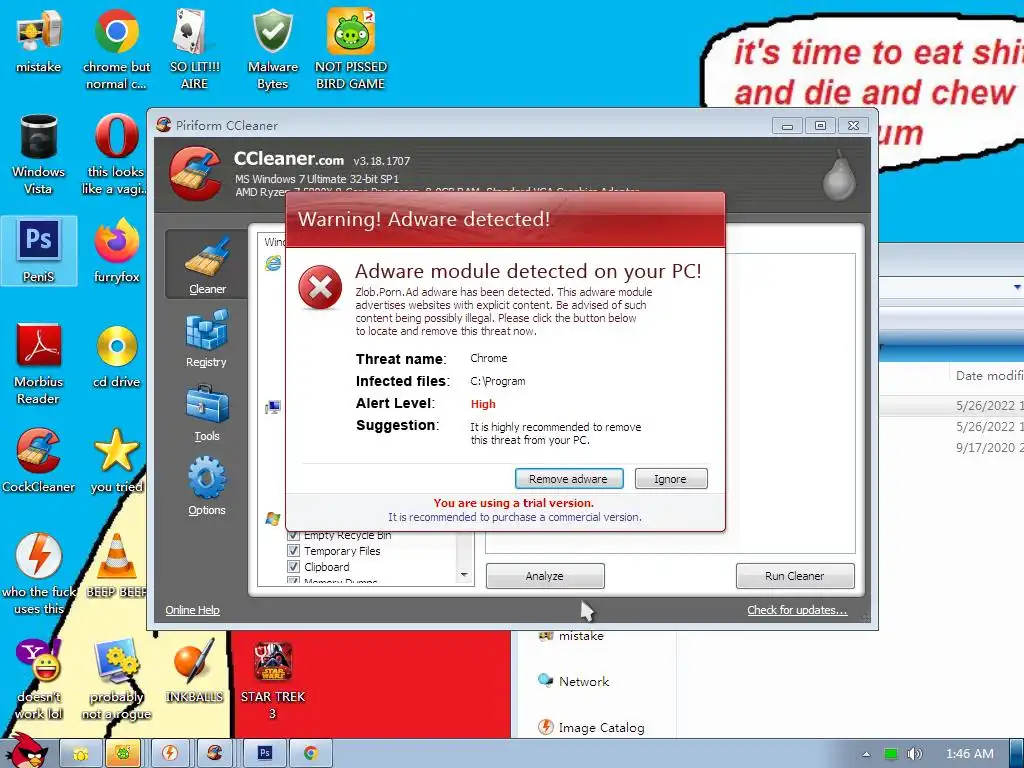Open the Tools section in CCleaner
Image resolution: width=1024 pixels, height=768 pixels.
[x=206, y=413]
